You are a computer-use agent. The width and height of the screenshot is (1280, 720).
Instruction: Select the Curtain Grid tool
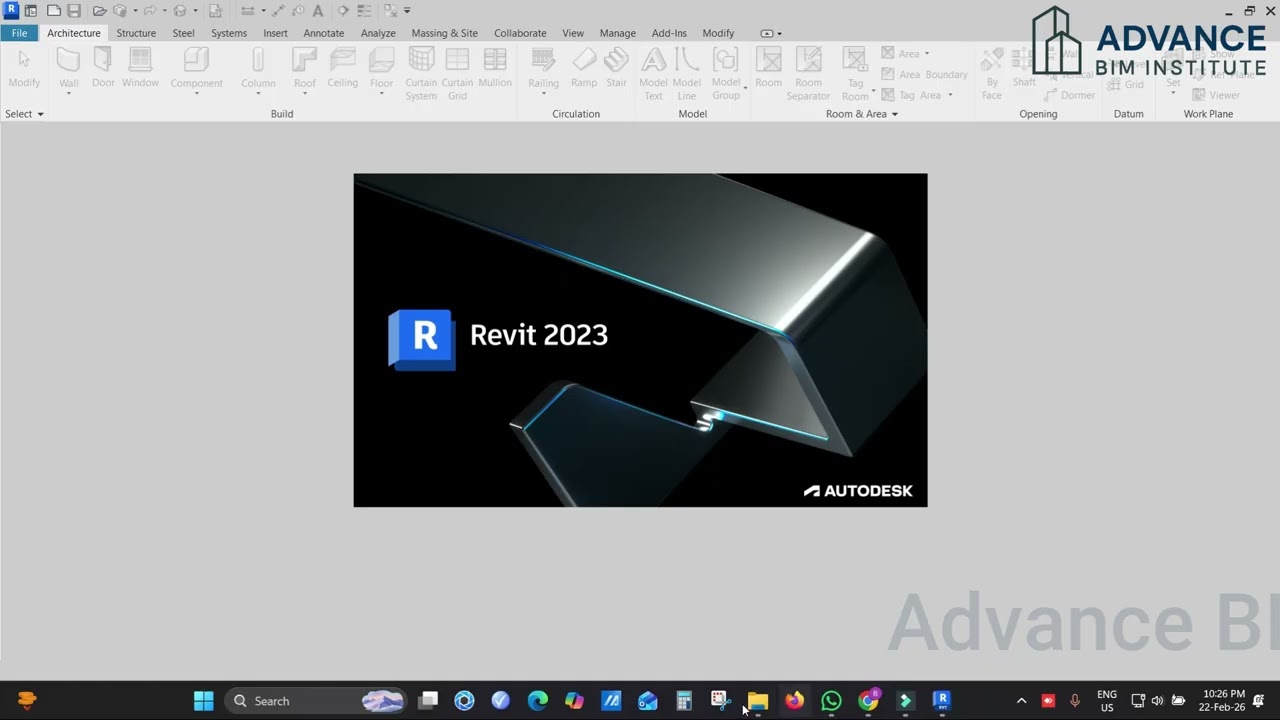457,74
